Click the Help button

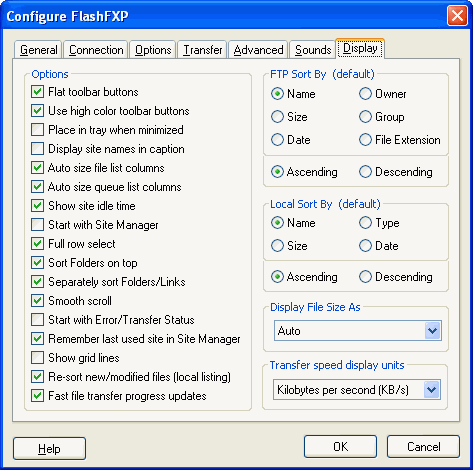(49, 449)
